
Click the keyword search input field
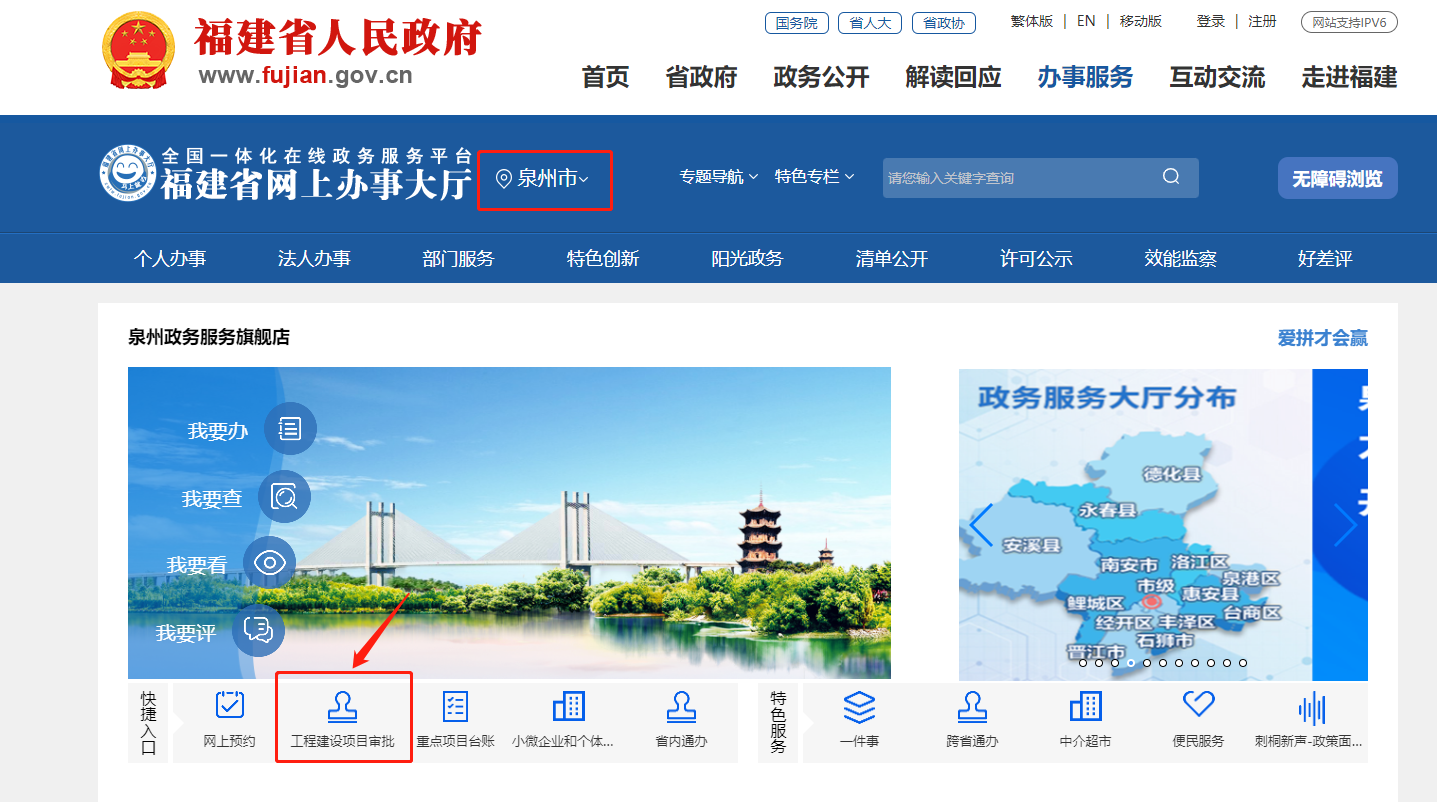pos(1020,178)
